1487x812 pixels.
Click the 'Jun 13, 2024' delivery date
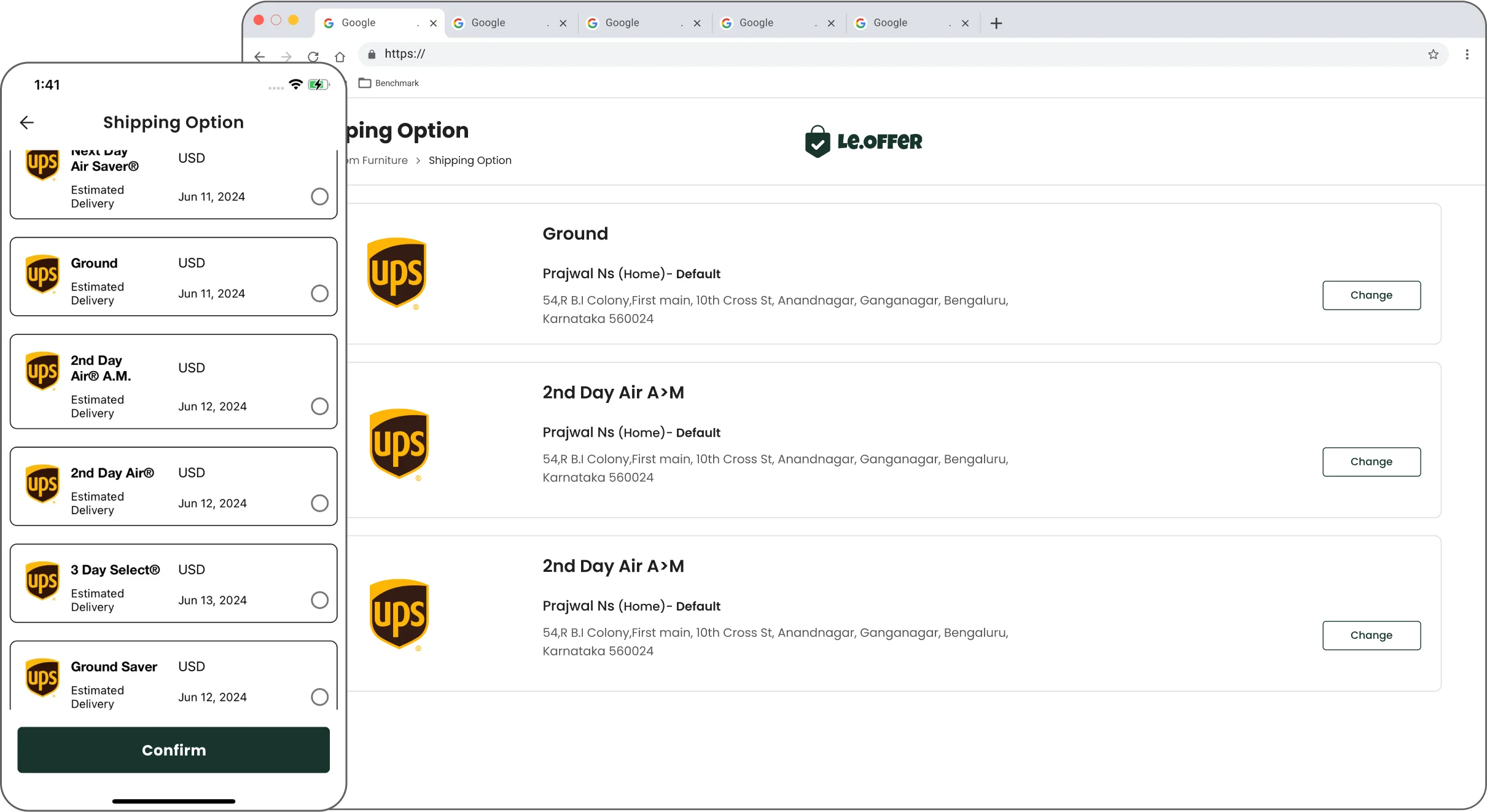[x=213, y=600]
